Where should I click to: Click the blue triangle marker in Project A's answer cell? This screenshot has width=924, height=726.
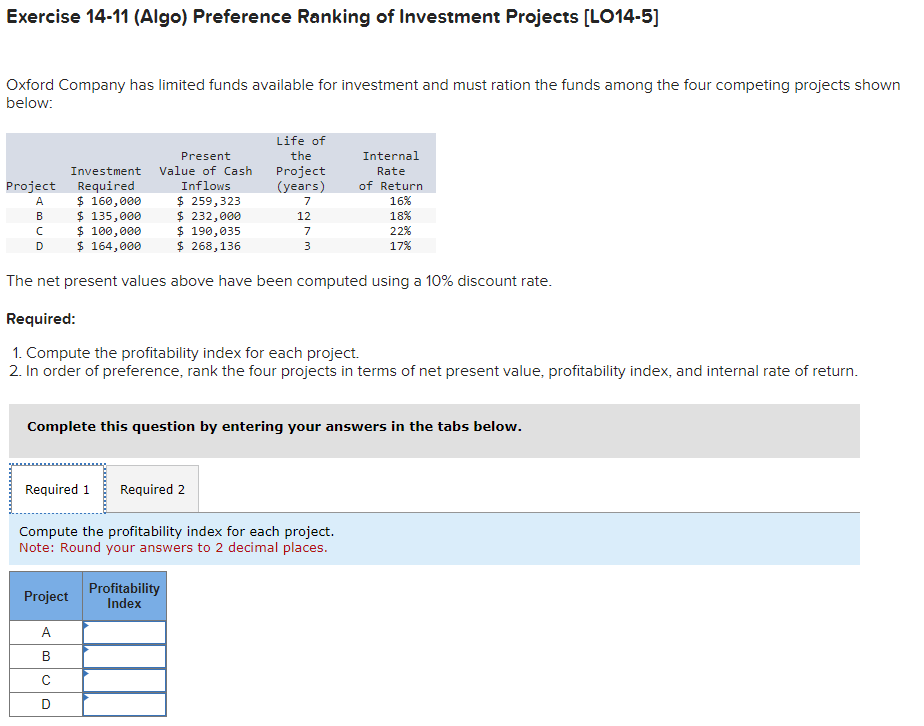coord(86,628)
